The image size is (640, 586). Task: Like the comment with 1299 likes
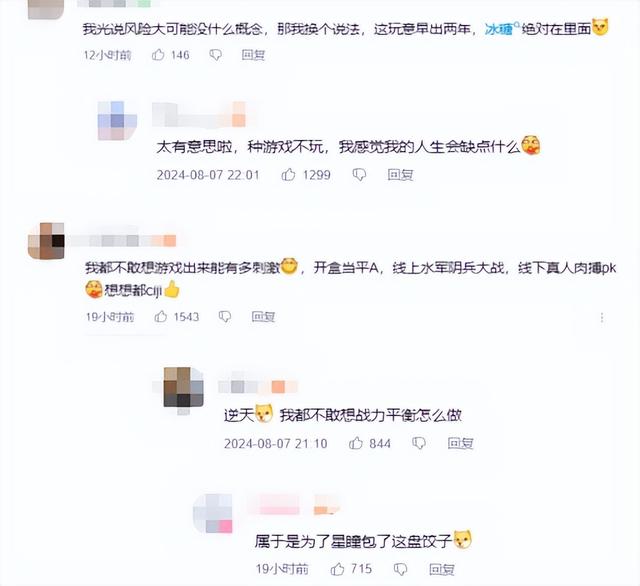coord(289,175)
